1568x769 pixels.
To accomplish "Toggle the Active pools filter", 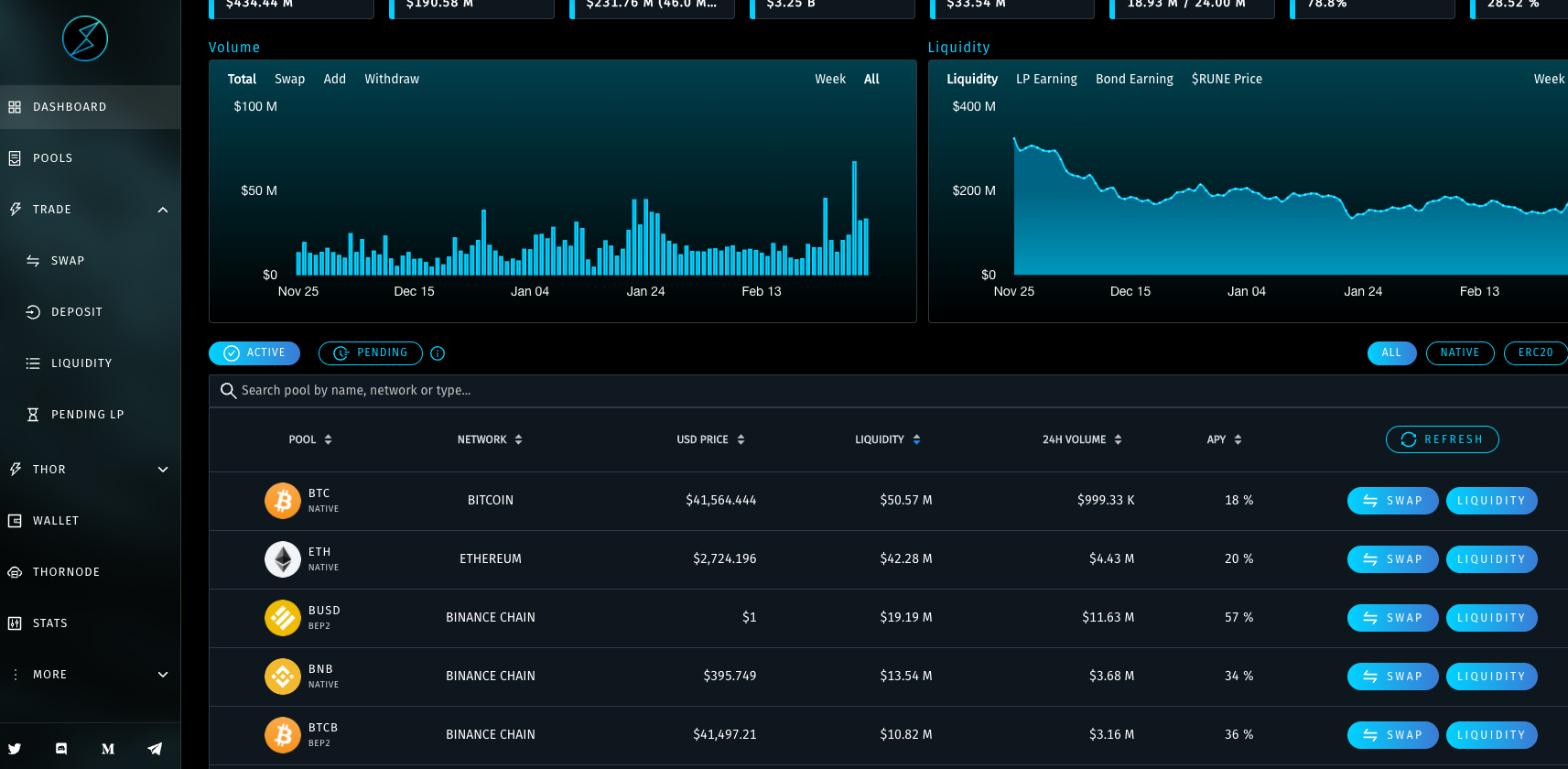I will [254, 353].
